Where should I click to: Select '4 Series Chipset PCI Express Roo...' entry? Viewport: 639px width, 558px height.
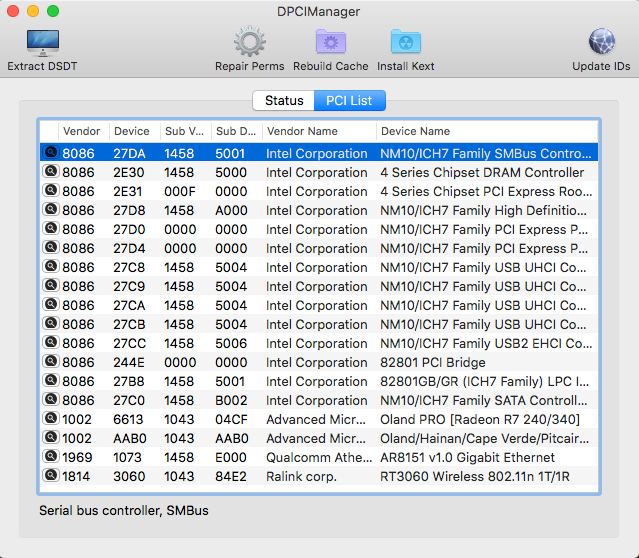pyautogui.click(x=486, y=192)
